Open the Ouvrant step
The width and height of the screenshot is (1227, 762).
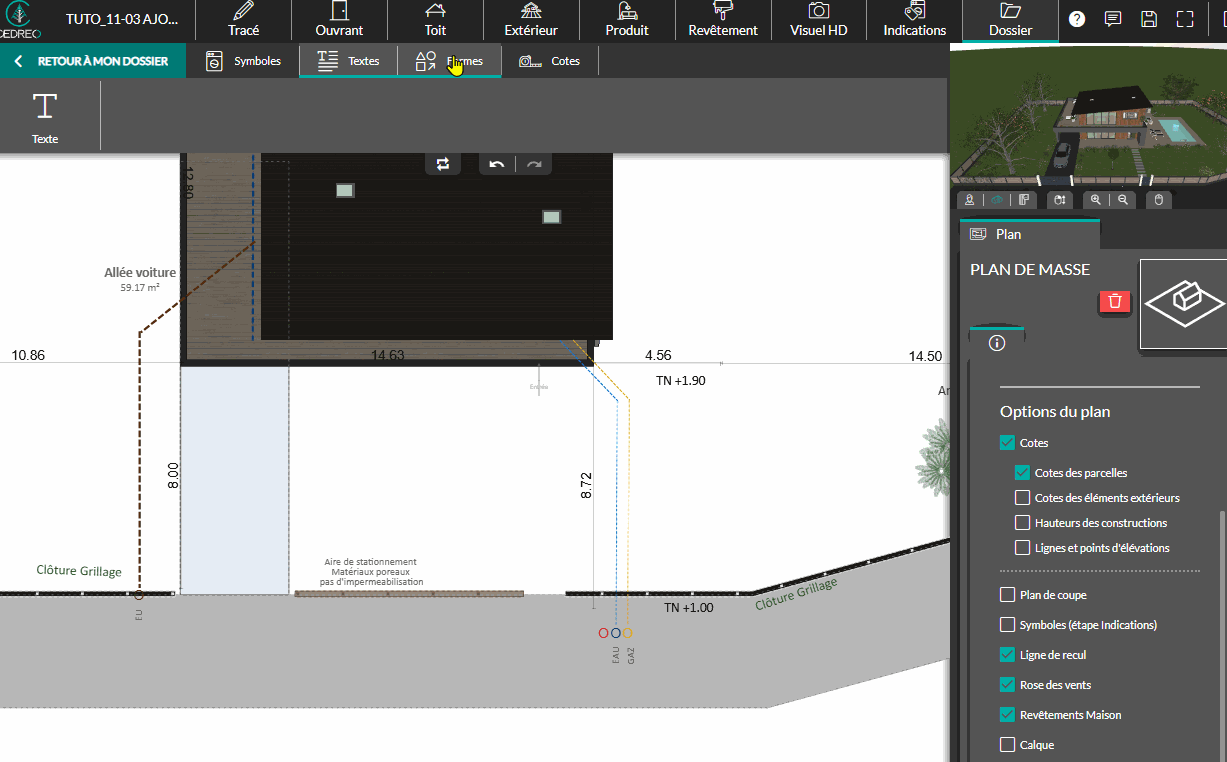(x=339, y=21)
